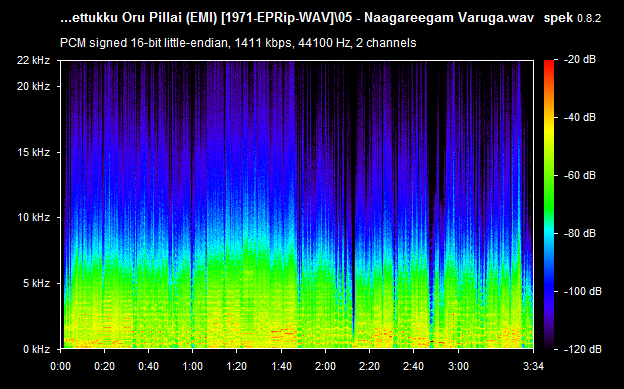Click the PCM signed 16-bit audio format line
Viewport: 624px width, 389px height.
coord(238,43)
